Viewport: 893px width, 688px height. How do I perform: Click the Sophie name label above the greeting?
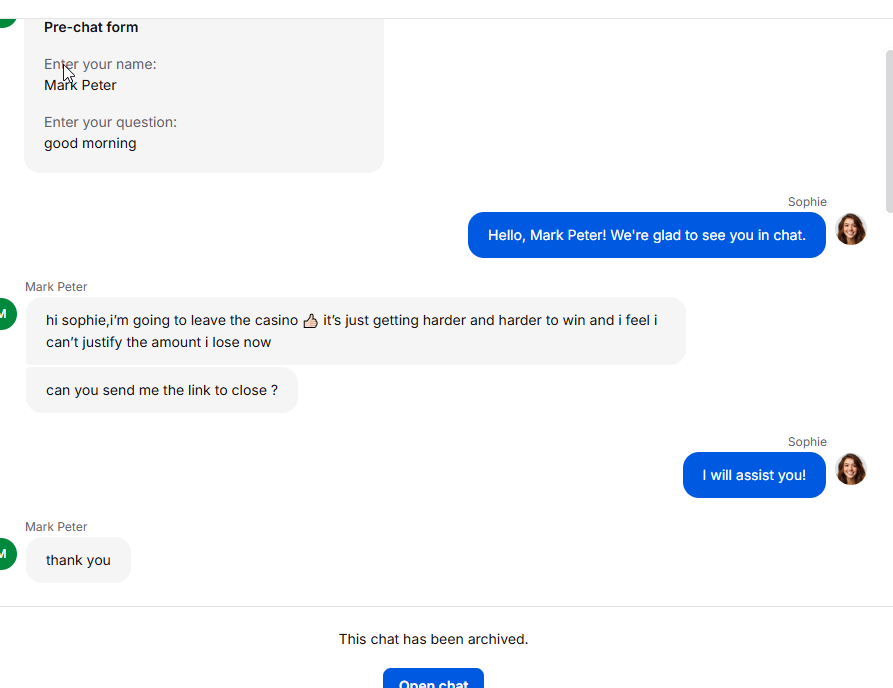click(x=807, y=202)
